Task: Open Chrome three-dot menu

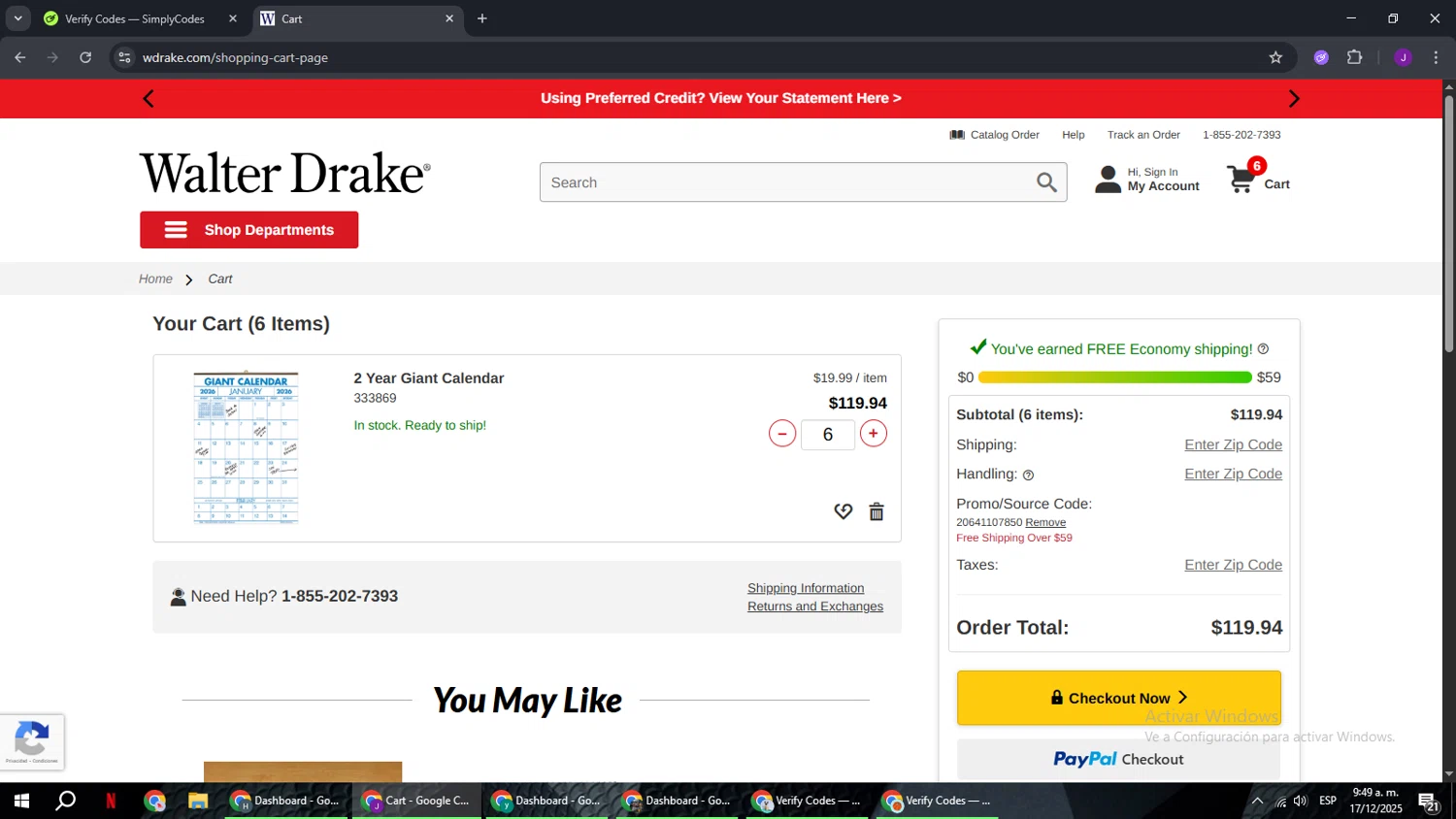Action: pyautogui.click(x=1436, y=57)
